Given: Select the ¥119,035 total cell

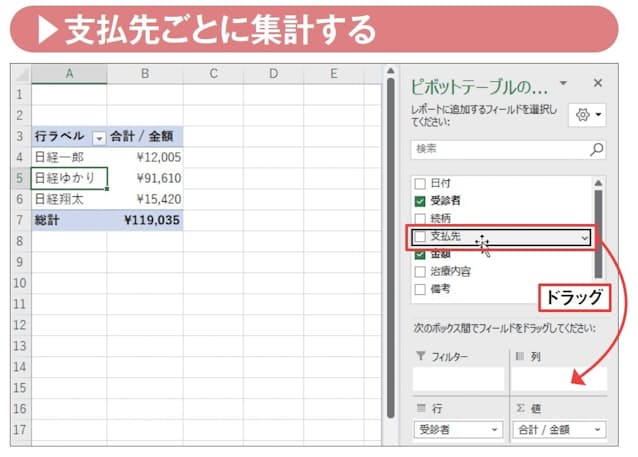Looking at the screenshot, I should coord(145,220).
